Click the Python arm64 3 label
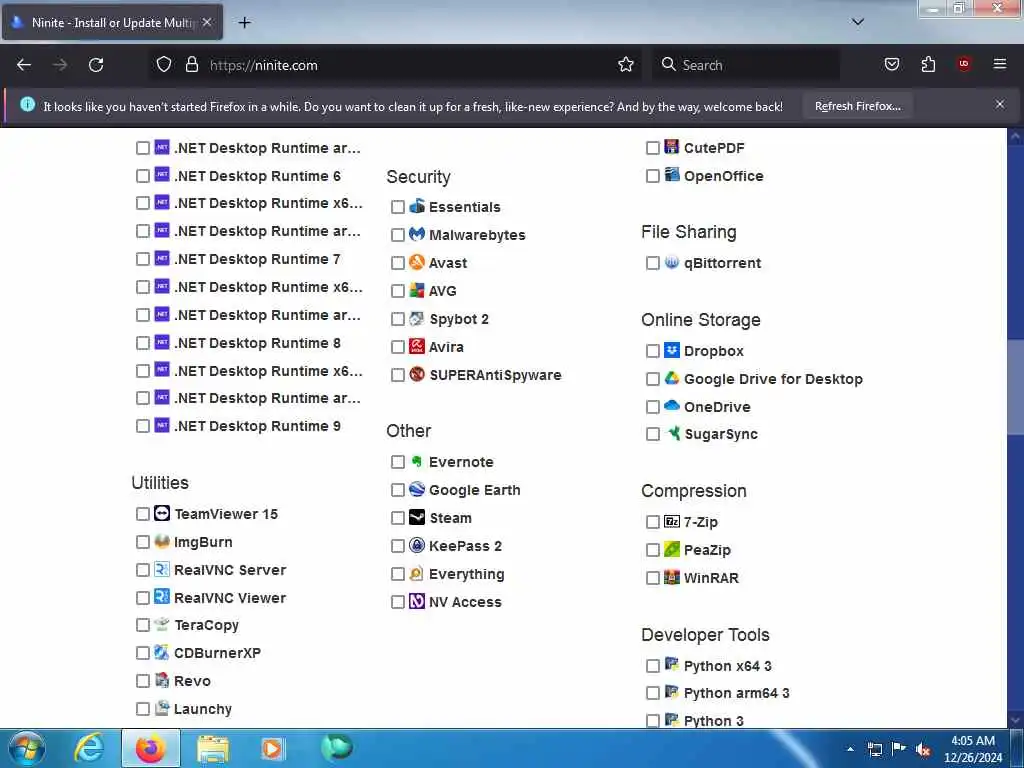Image resolution: width=1024 pixels, height=768 pixels. point(737,693)
